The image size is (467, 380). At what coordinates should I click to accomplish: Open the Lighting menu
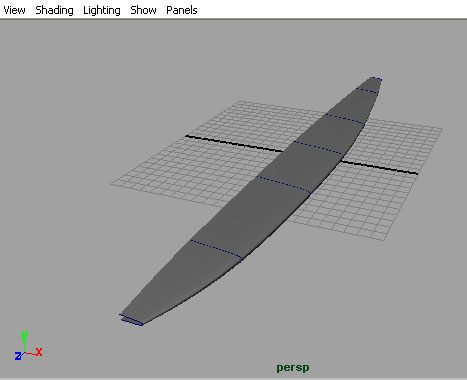pos(102,10)
